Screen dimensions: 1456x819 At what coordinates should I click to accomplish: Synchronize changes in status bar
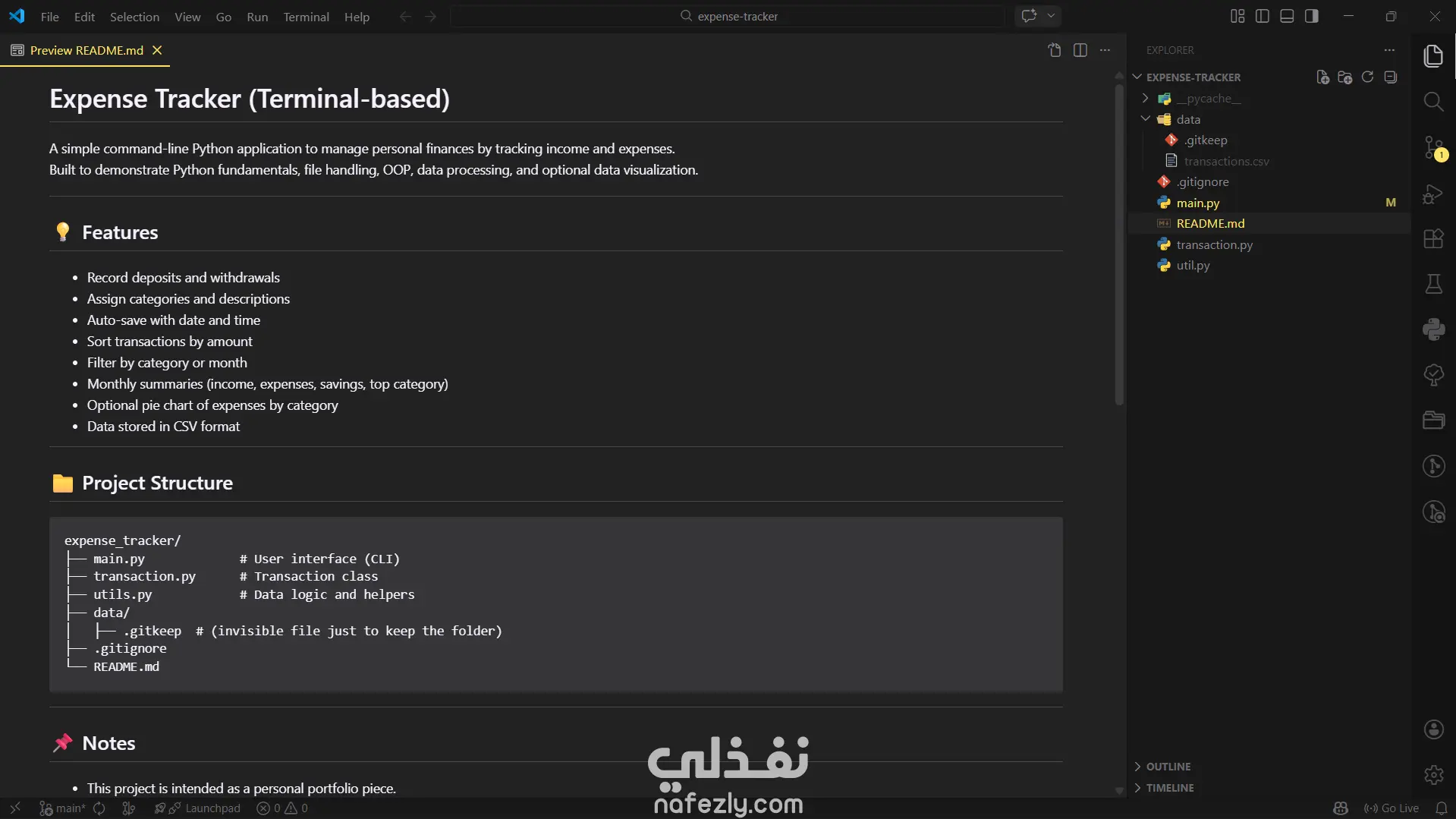tap(99, 808)
